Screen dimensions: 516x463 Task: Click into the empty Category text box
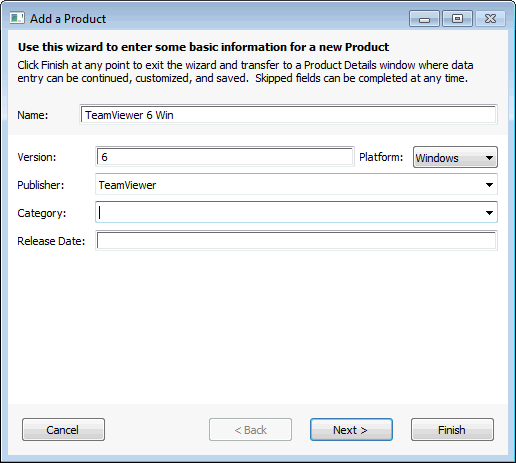(x=289, y=212)
